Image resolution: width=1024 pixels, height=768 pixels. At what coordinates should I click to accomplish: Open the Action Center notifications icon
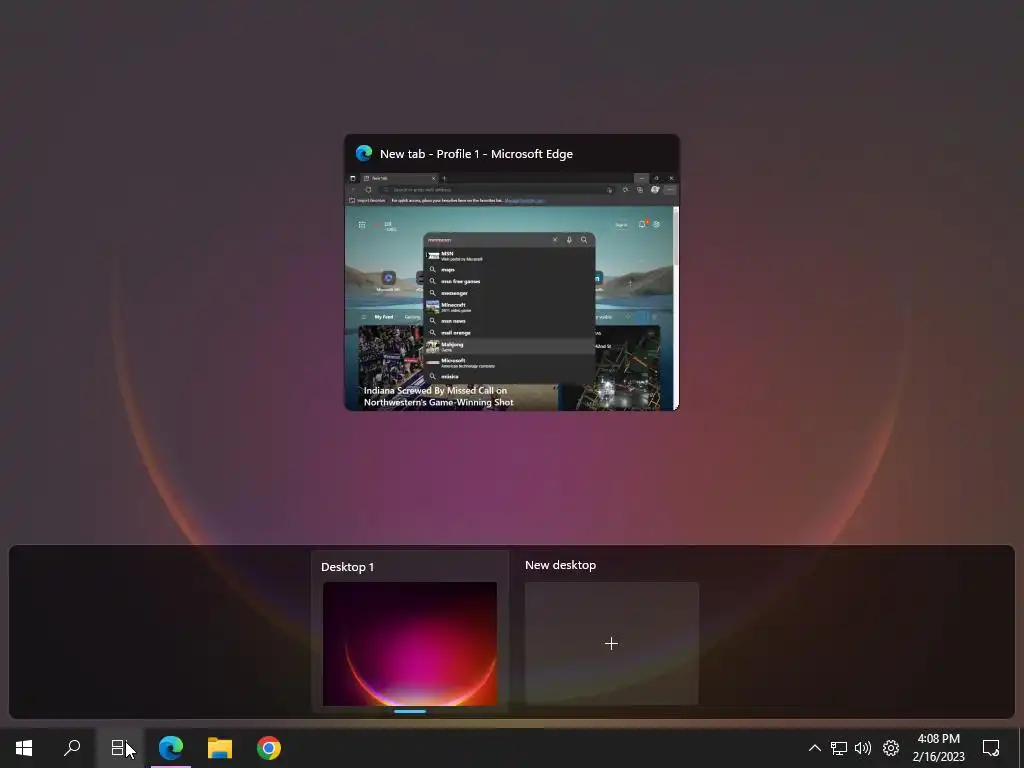click(991, 748)
